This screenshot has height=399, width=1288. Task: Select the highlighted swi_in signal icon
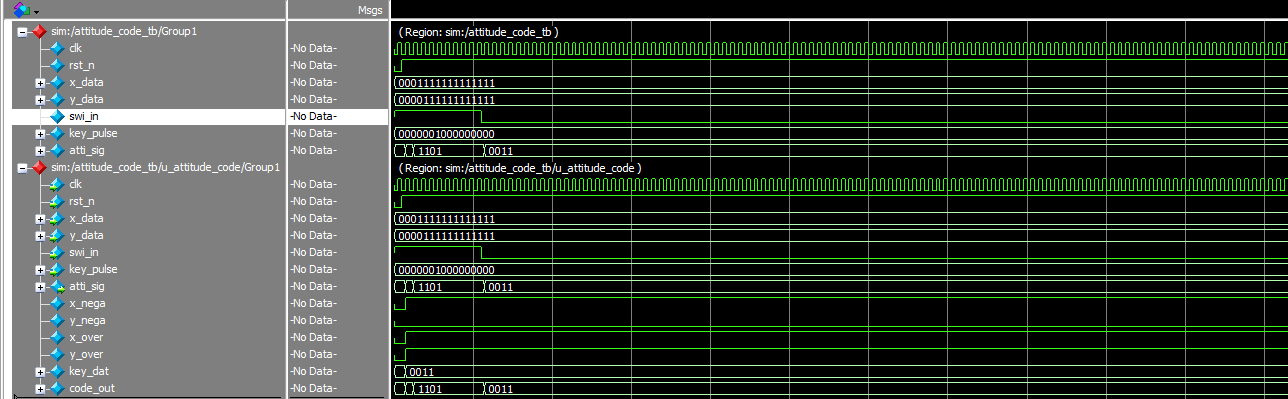57,116
